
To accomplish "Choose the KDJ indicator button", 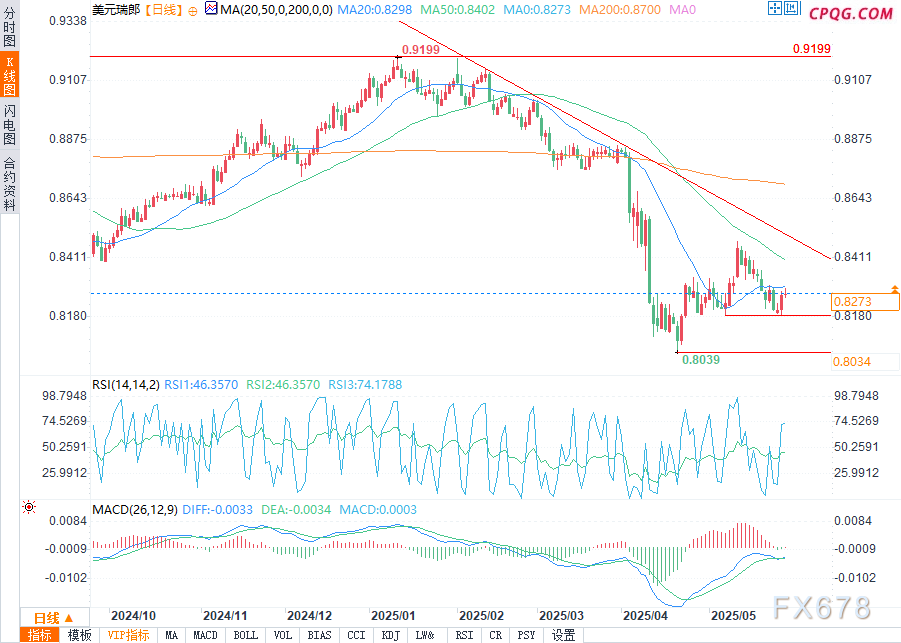I will click(x=390, y=635).
